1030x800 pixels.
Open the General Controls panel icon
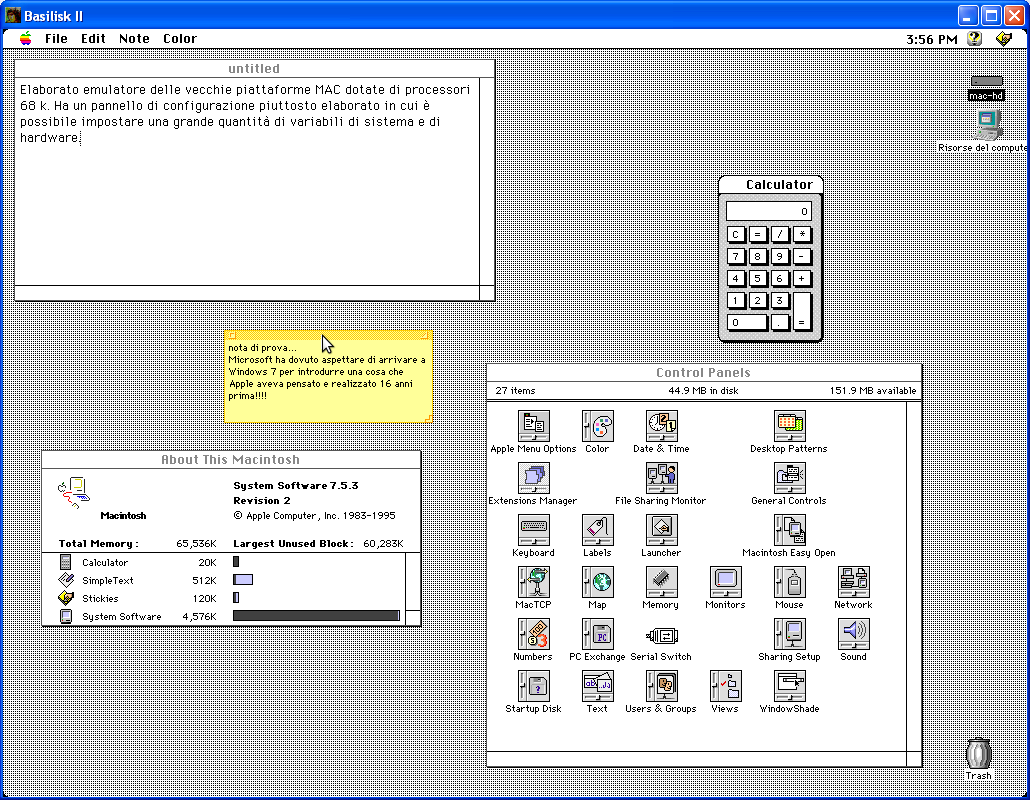click(789, 478)
